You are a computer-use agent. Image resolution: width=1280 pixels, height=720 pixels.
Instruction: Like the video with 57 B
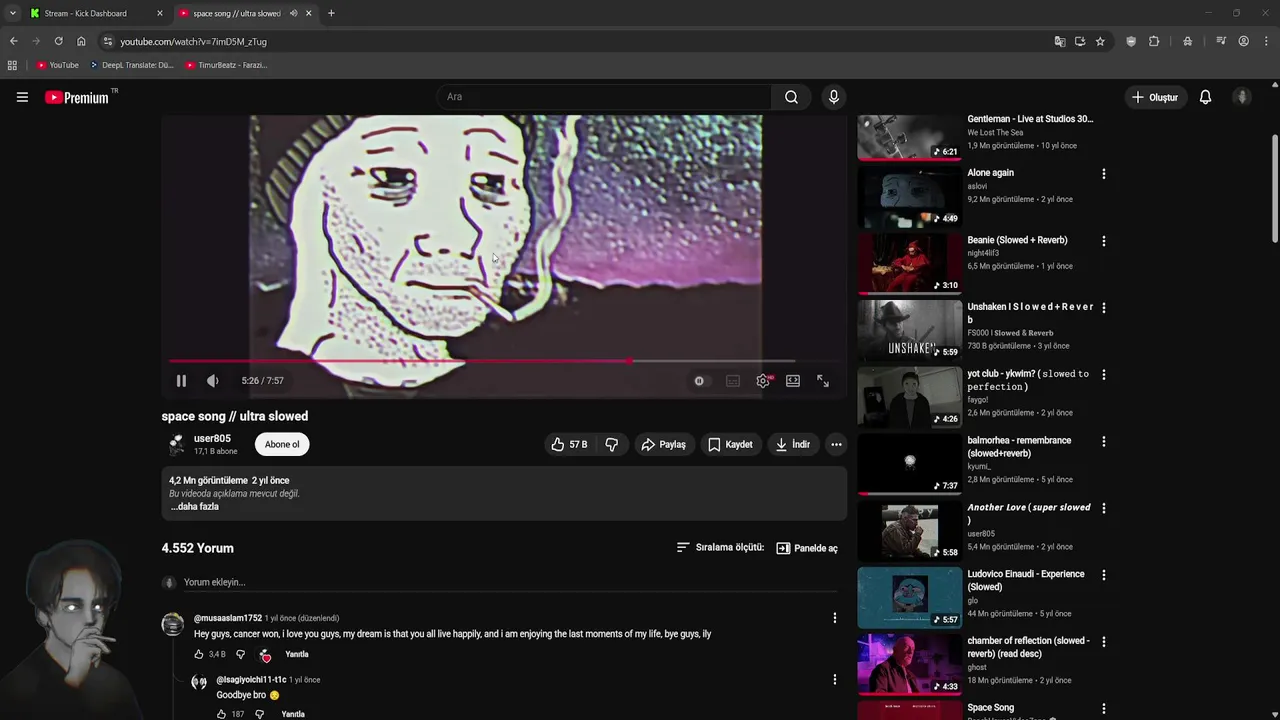click(569, 444)
